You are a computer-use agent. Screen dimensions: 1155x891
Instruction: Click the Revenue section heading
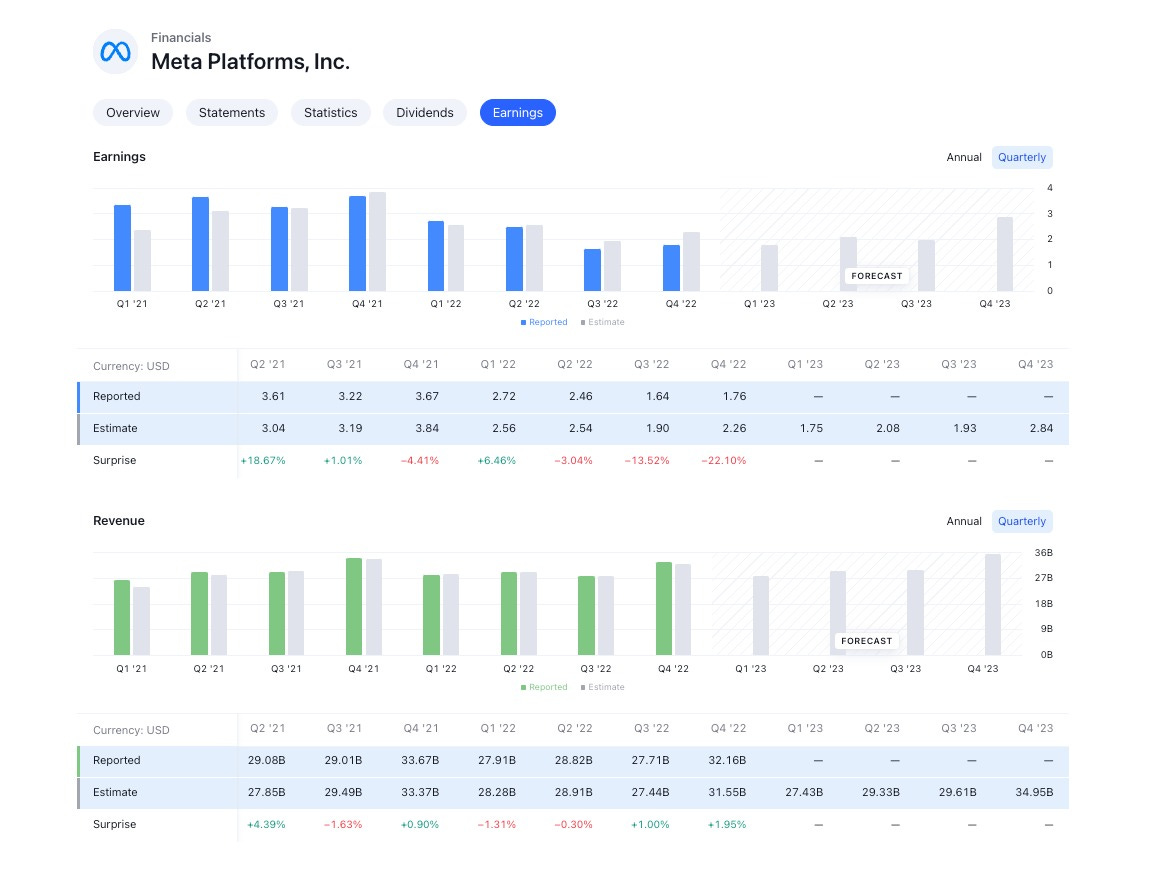(119, 521)
